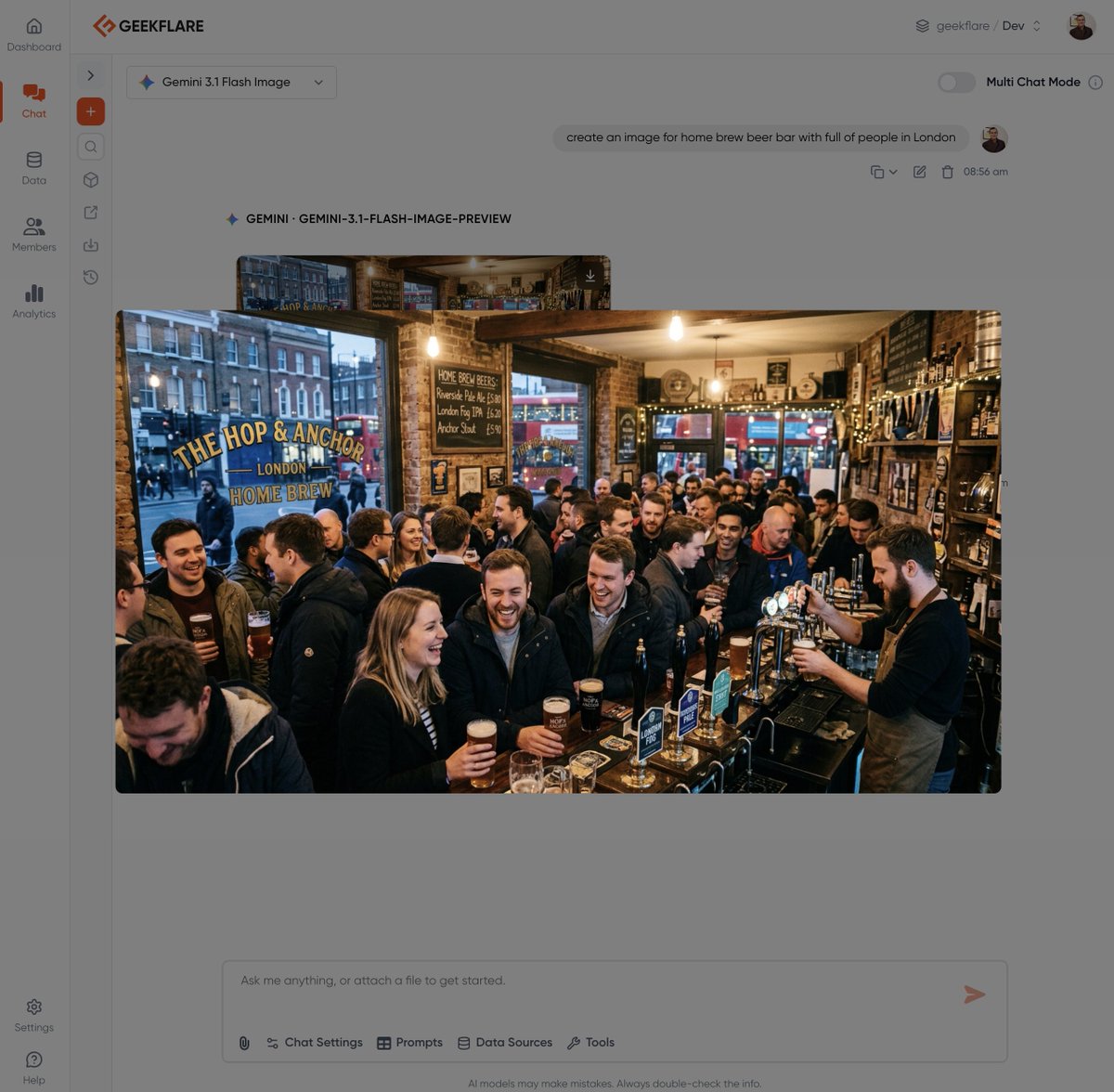Image resolution: width=1114 pixels, height=1092 pixels.
Task: Click the enlarged pub image preview
Action: (558, 552)
